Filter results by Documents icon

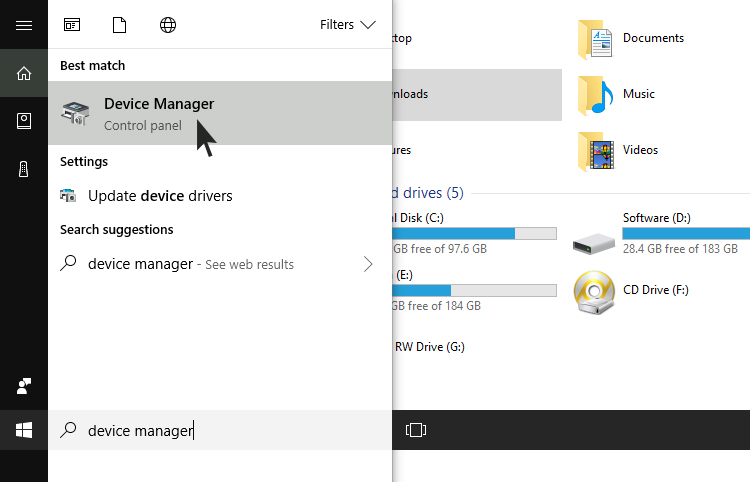point(120,25)
